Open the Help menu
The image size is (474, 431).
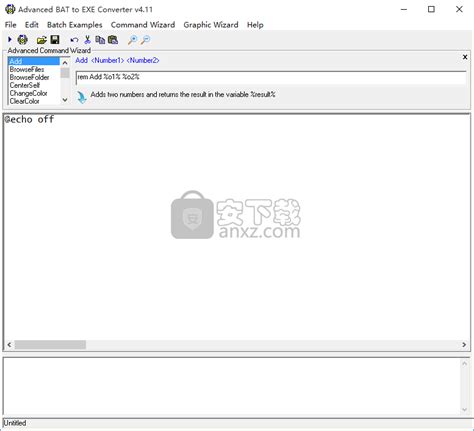[255, 25]
